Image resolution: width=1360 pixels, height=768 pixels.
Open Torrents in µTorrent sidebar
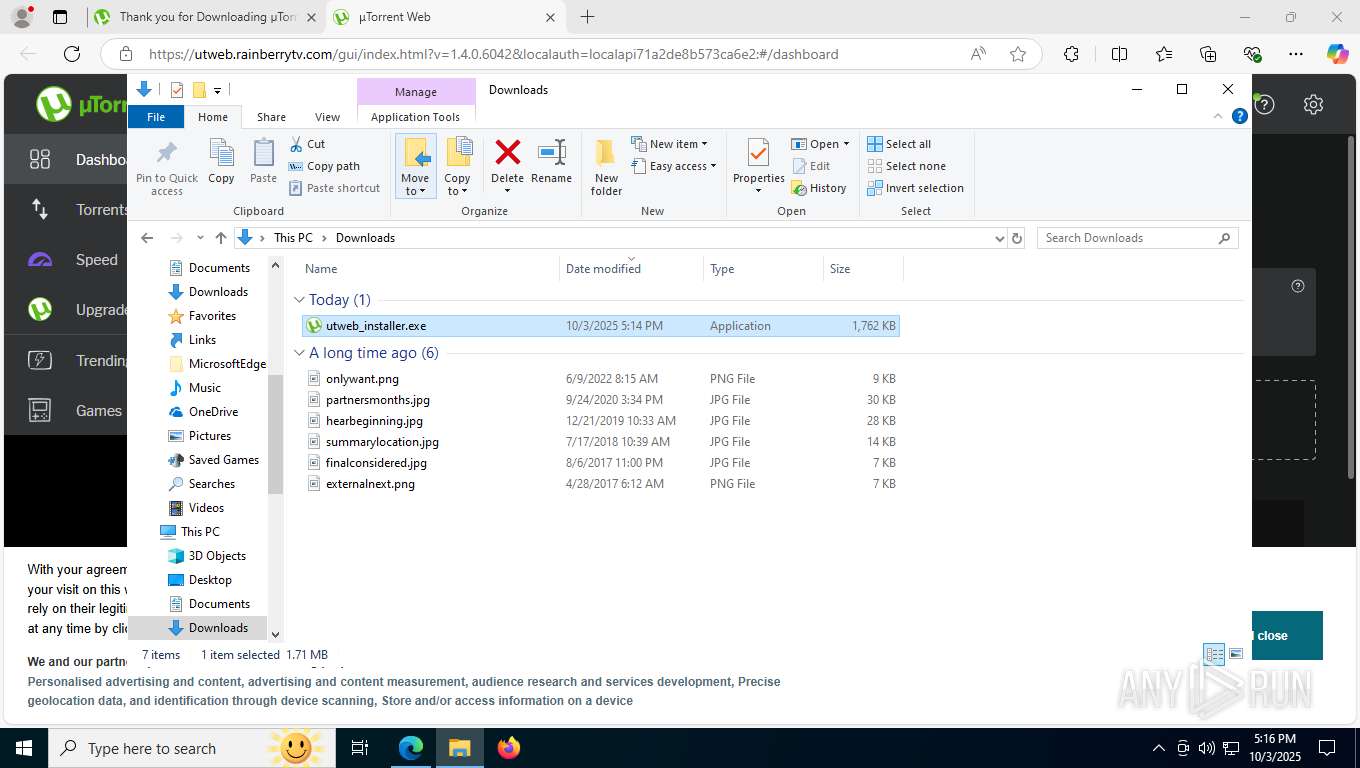pyautogui.click(x=66, y=210)
